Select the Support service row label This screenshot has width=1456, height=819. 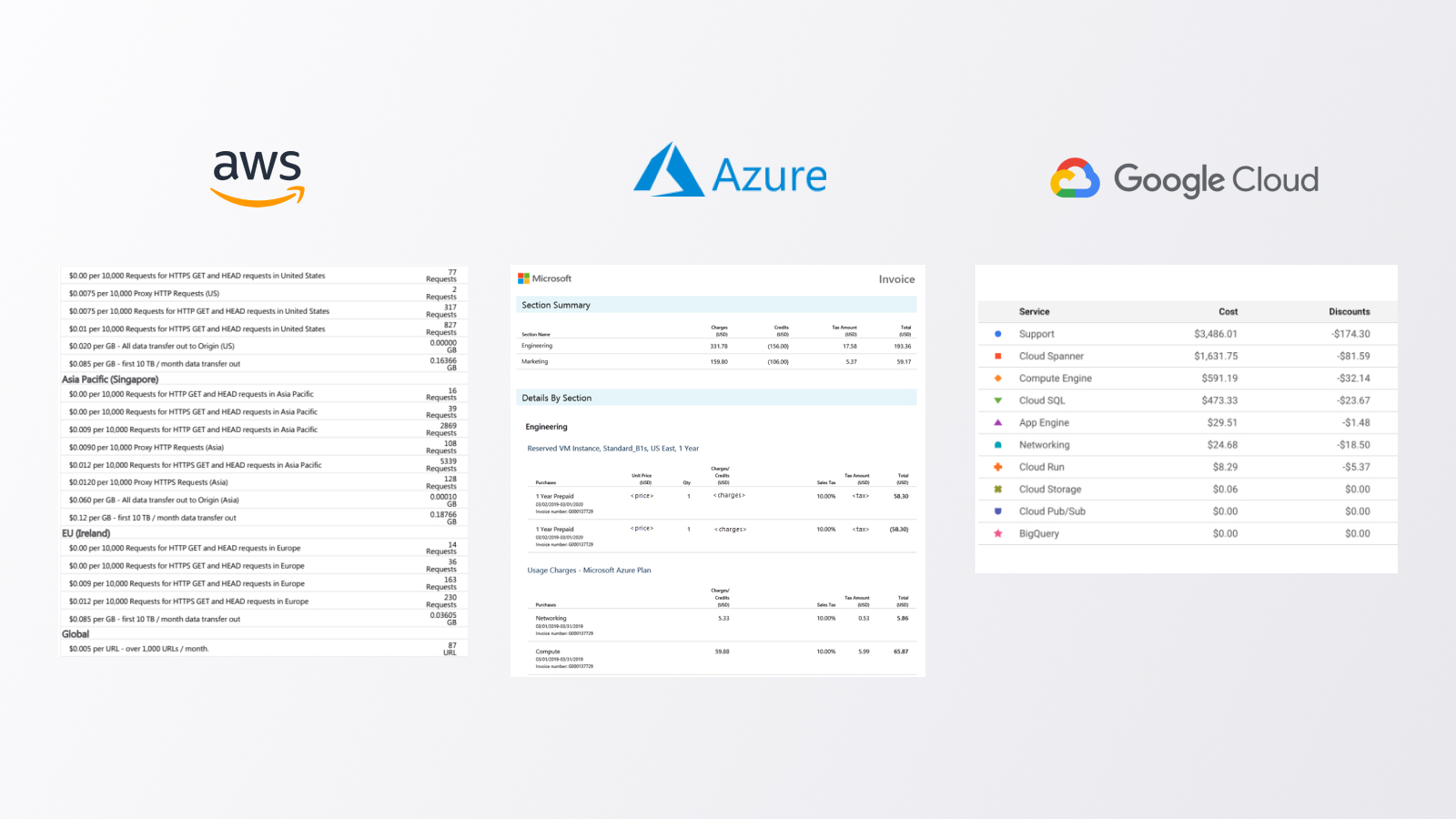point(1036,334)
